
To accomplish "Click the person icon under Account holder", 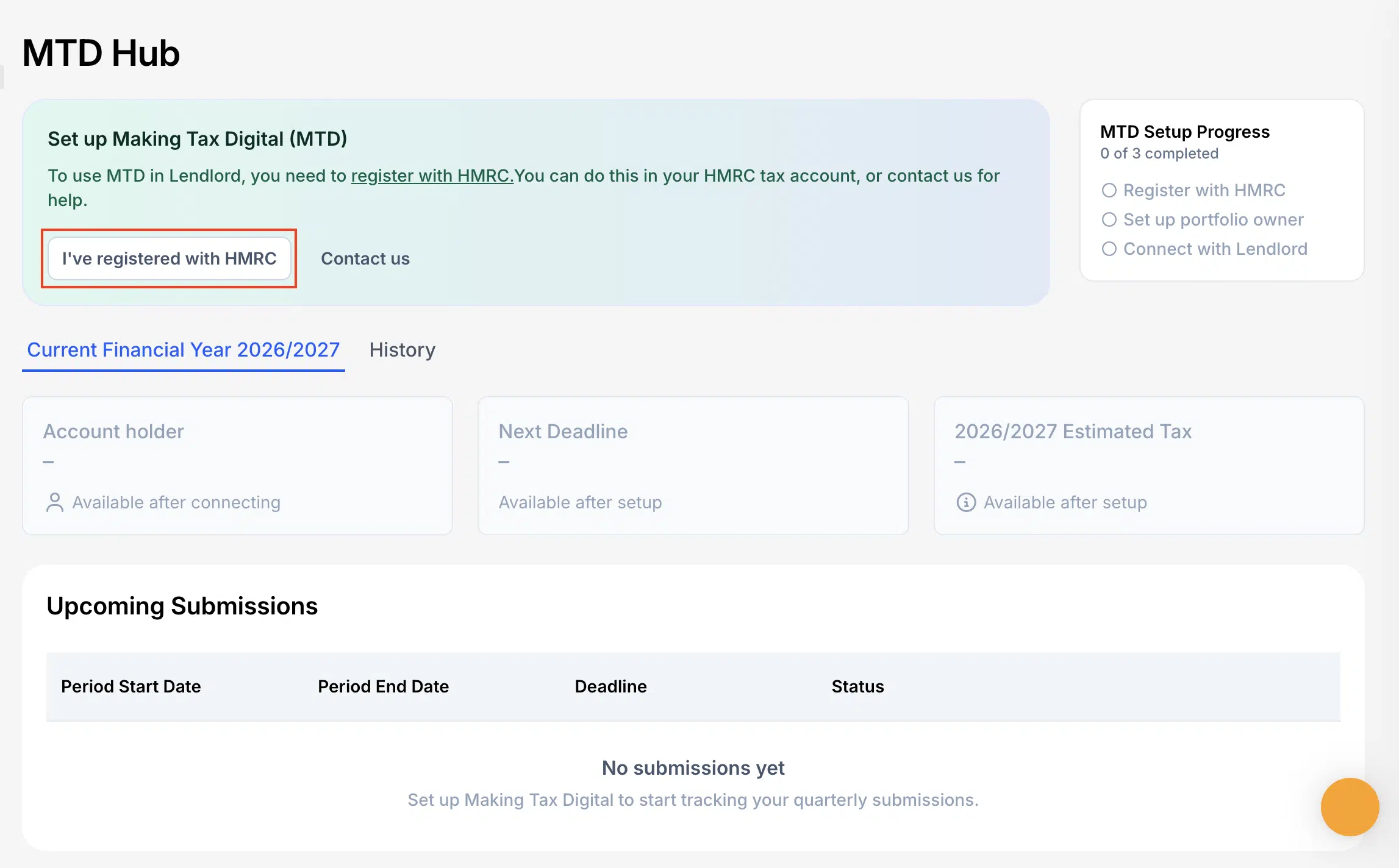I will 55,502.
